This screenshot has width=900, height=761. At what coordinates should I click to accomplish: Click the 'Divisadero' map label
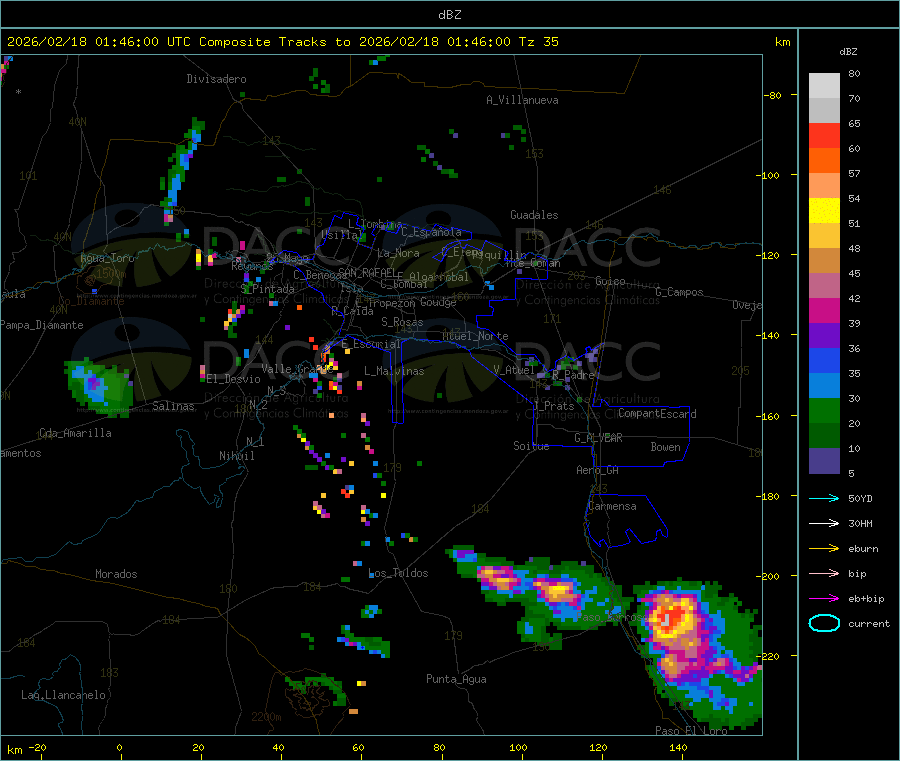point(216,79)
